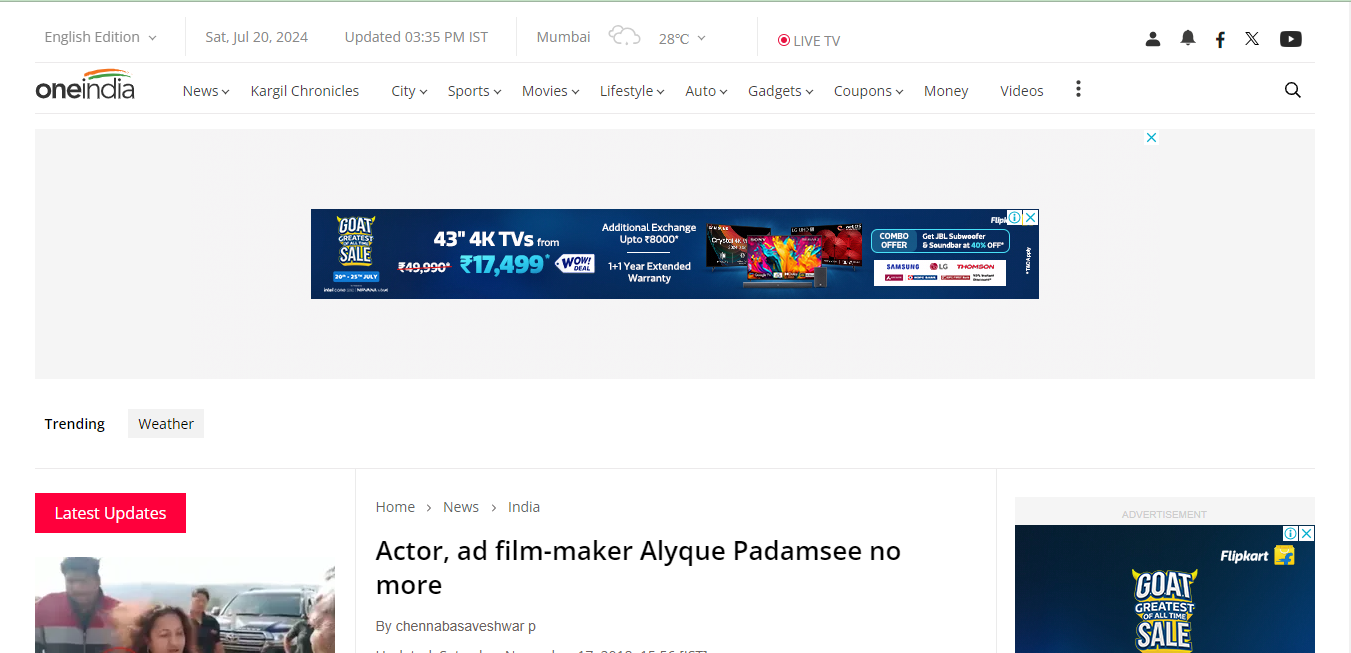Open the Facebook icon in header
The width and height of the screenshot is (1351, 653).
tap(1220, 39)
